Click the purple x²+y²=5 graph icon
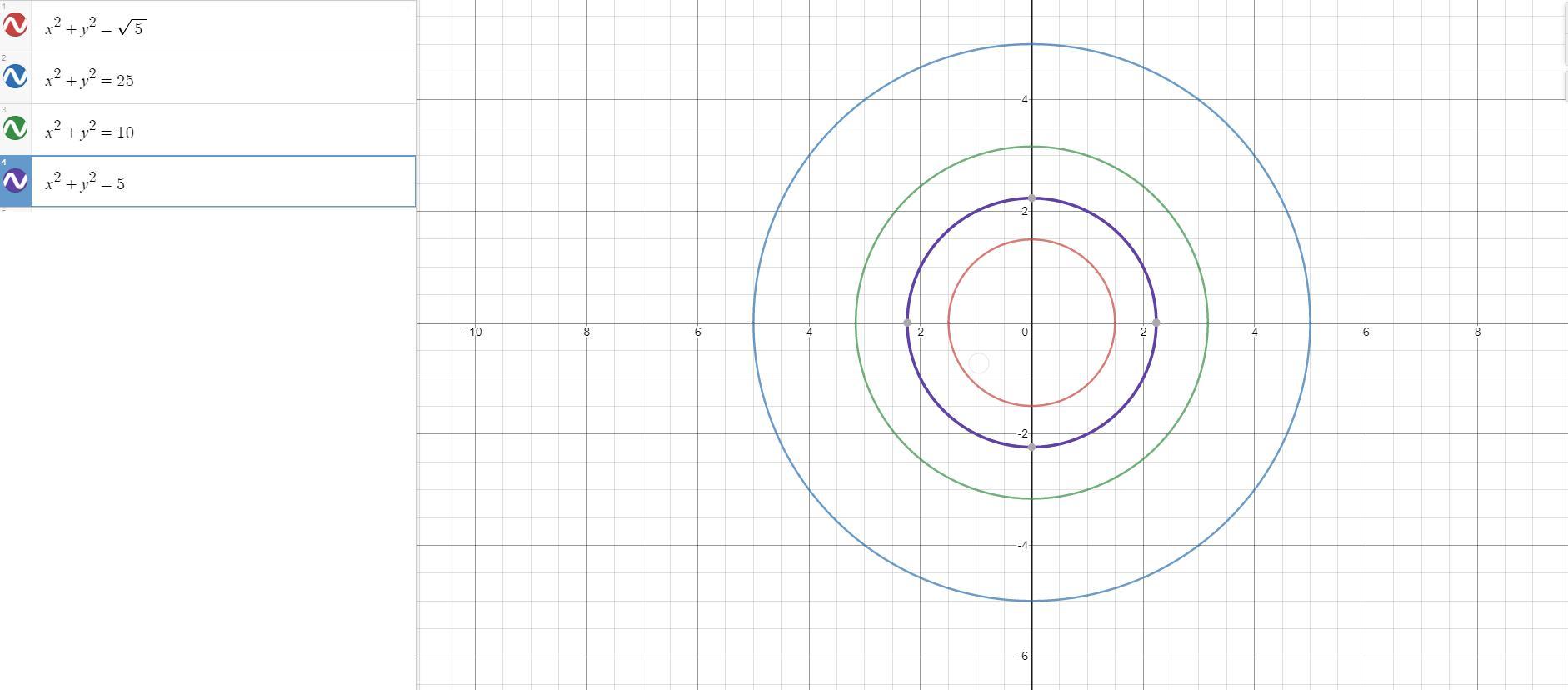Screen dimensions: 1568x690 click(x=15, y=180)
